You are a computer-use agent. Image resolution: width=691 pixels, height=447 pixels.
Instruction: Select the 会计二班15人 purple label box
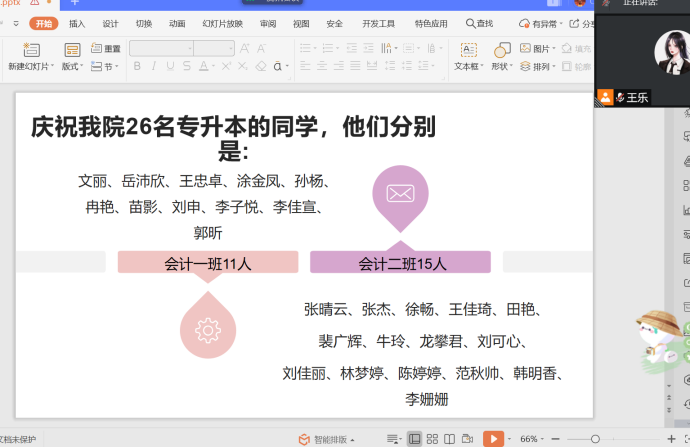tap(400, 262)
